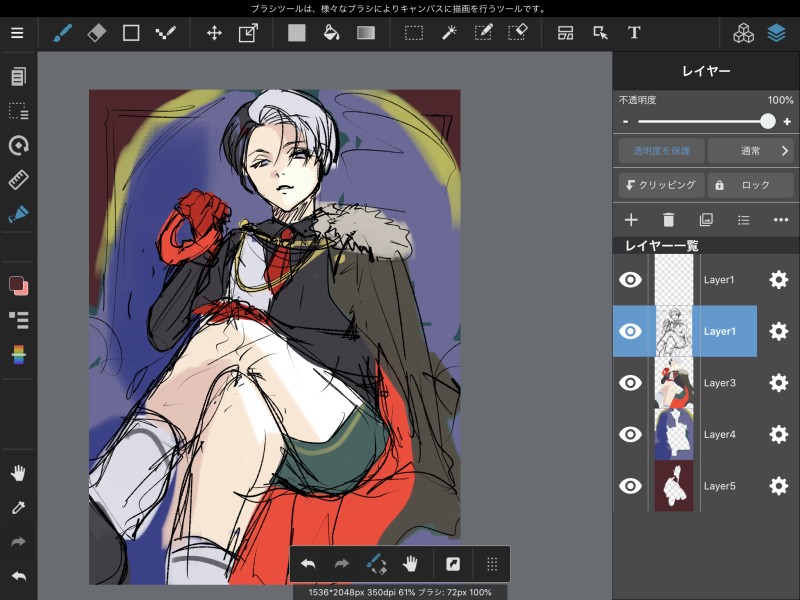Viewport: 800px width, 600px height.
Task: Hide Layer3 visibility eye
Action: coord(630,383)
